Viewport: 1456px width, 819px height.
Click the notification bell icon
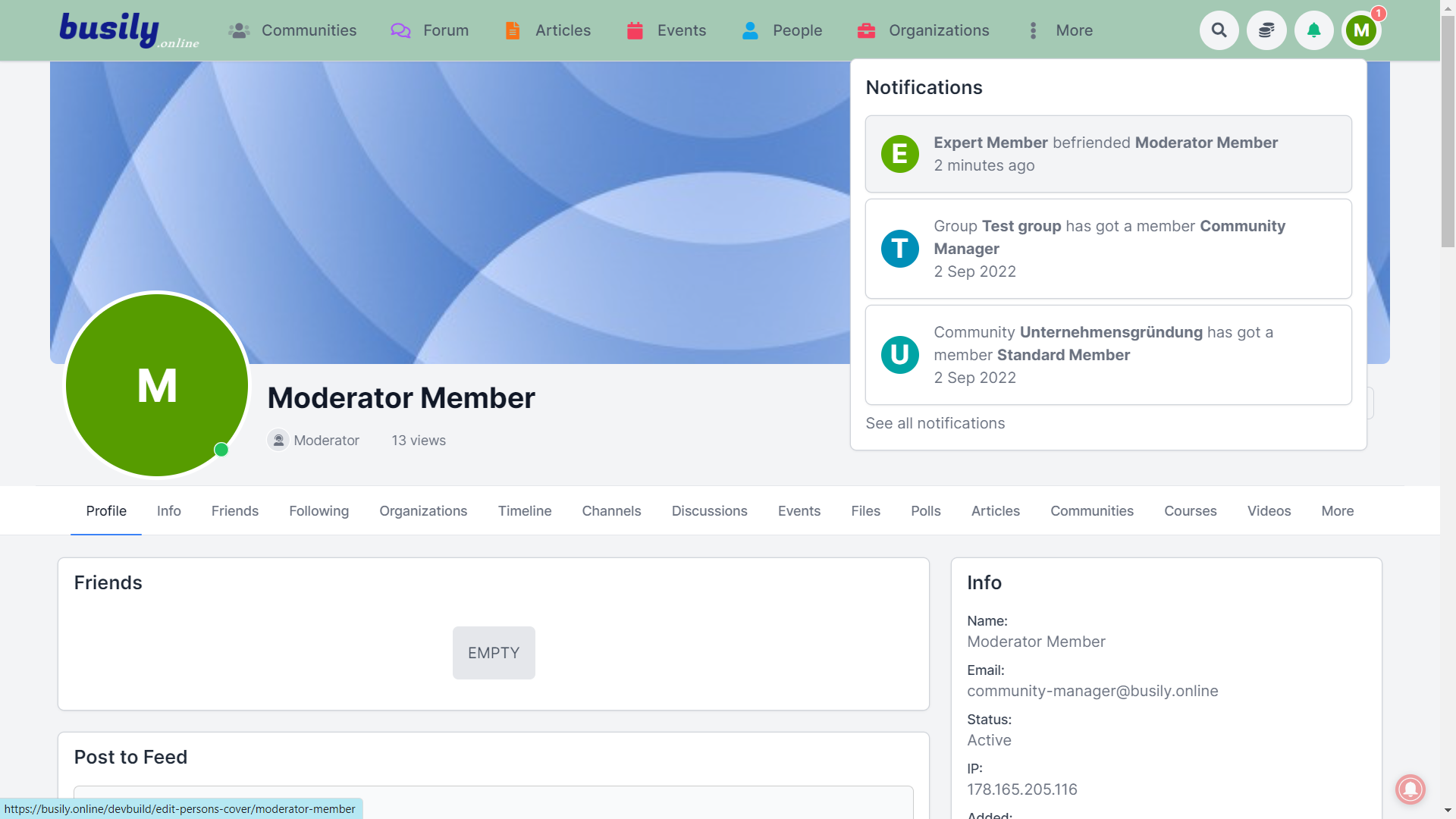coord(1313,30)
